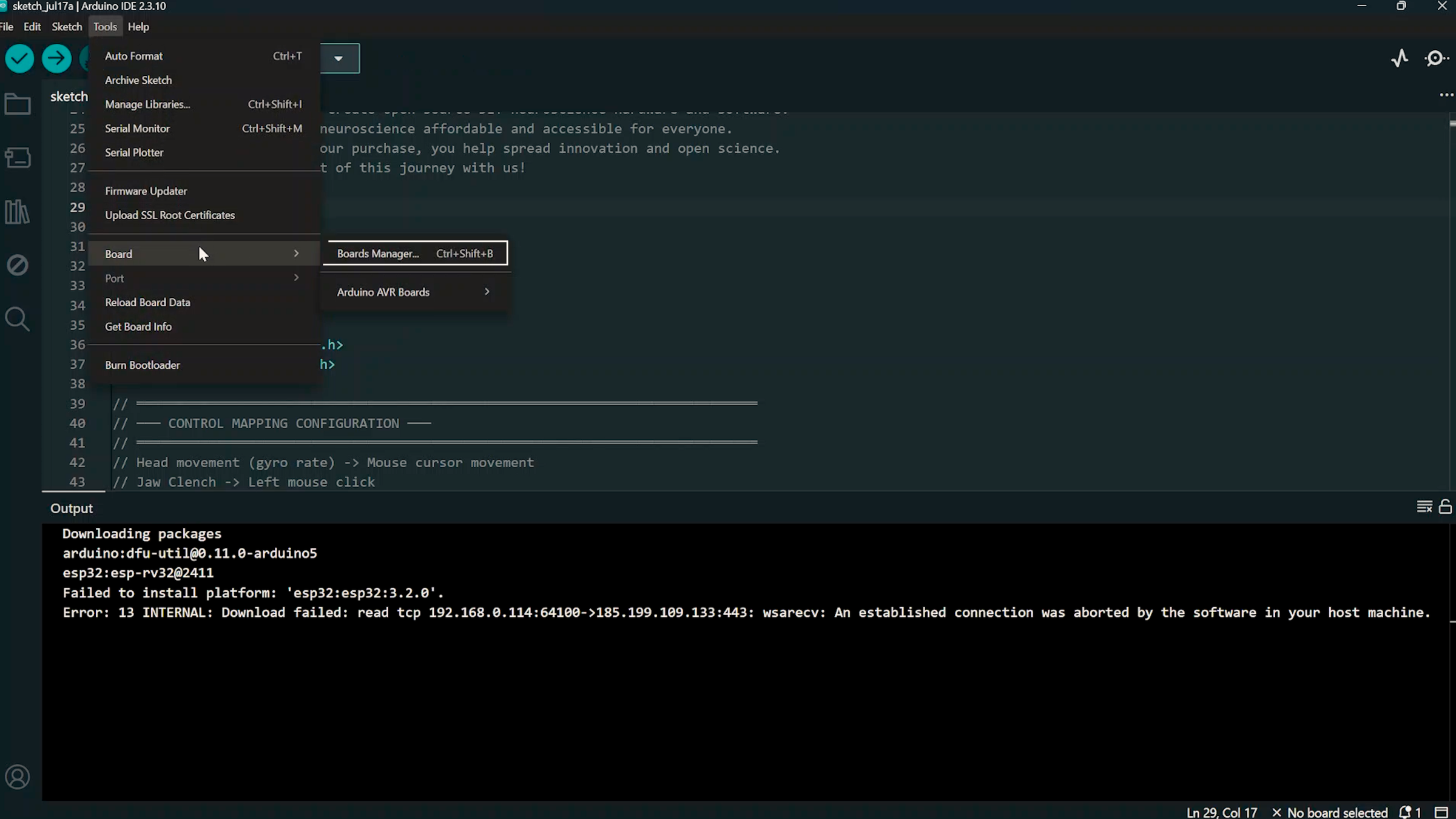Click the Head movement comment line
The height and width of the screenshot is (819, 1456).
click(323, 463)
